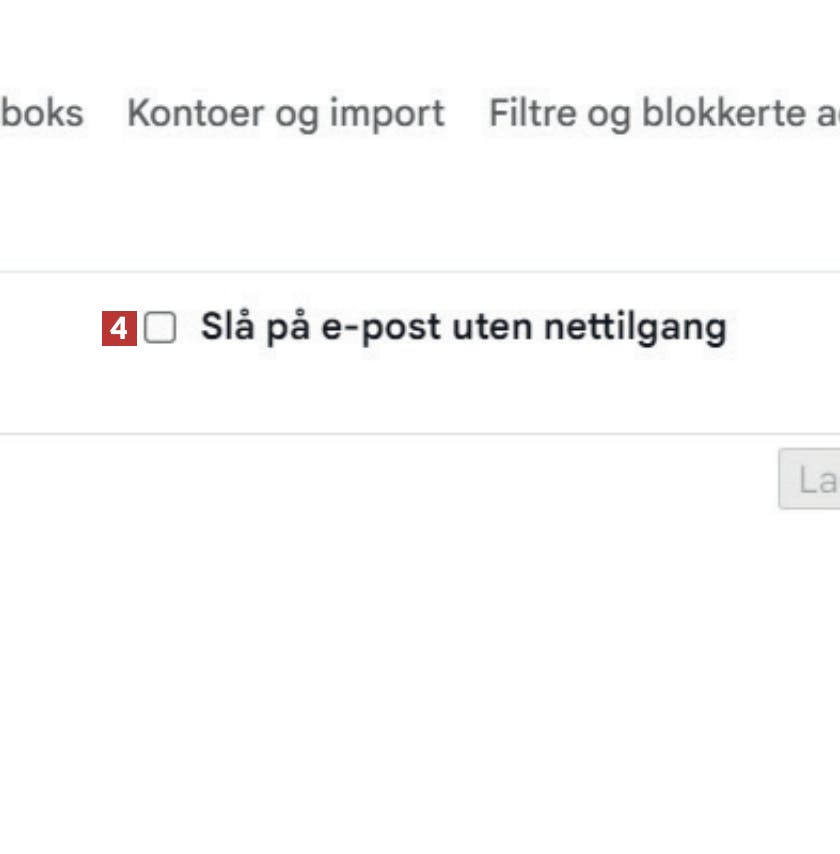Viewport: 840px width, 854px height.
Task: Click the cut-off button at the bottom right
Action: (809, 479)
